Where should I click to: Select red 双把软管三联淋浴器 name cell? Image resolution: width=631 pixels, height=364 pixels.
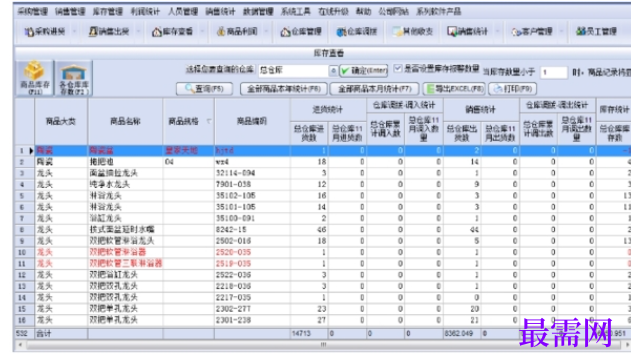(x=125, y=263)
